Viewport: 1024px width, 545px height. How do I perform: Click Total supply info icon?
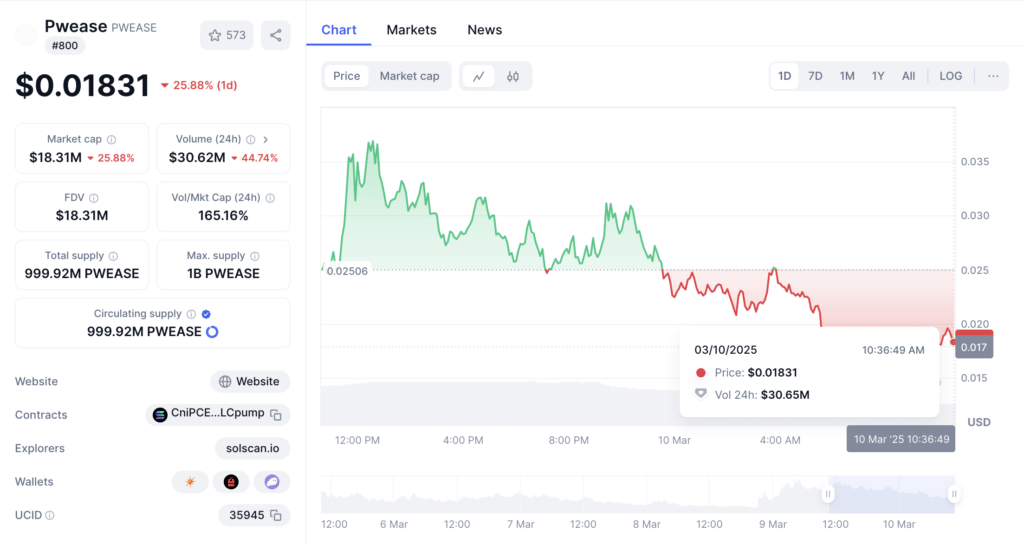[x=114, y=256]
